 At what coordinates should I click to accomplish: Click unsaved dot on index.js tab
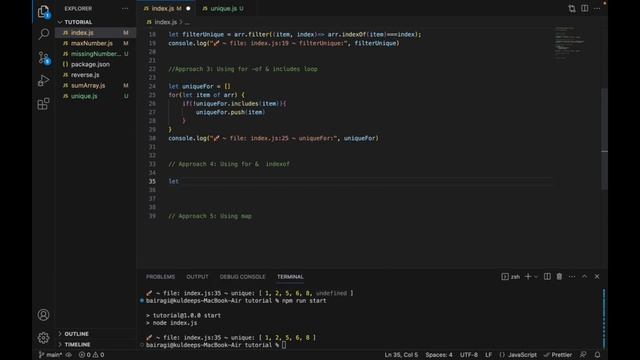(x=188, y=9)
